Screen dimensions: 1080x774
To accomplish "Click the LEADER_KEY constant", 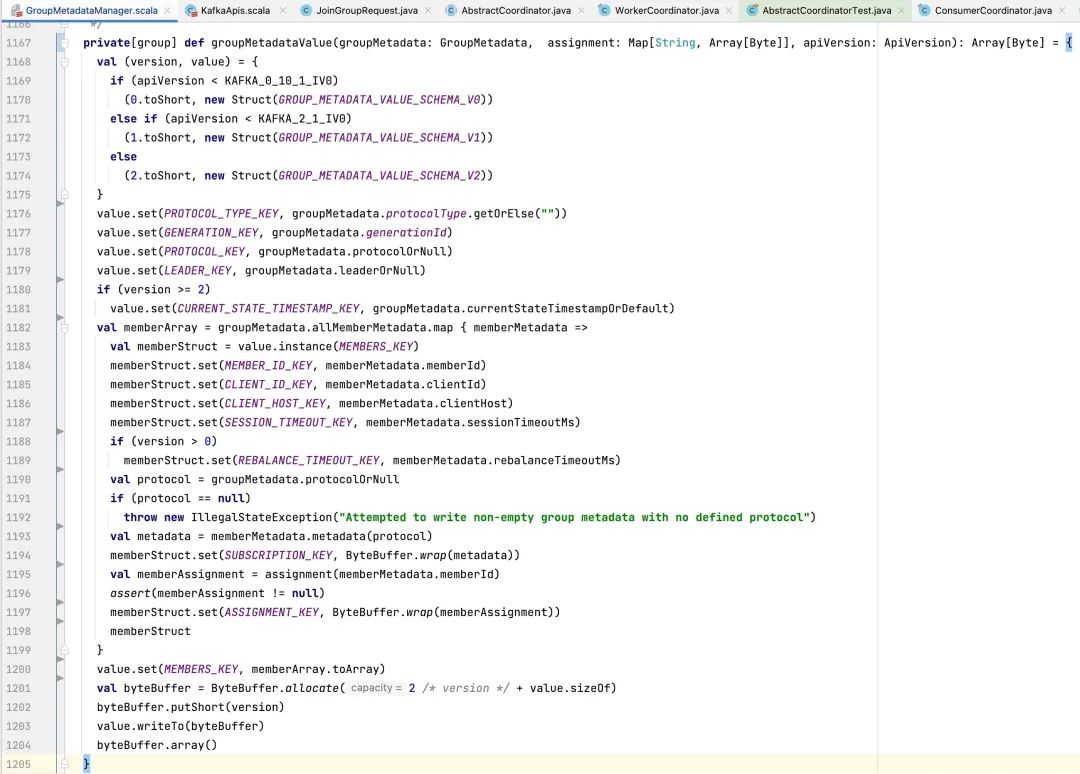I will tap(198, 271).
